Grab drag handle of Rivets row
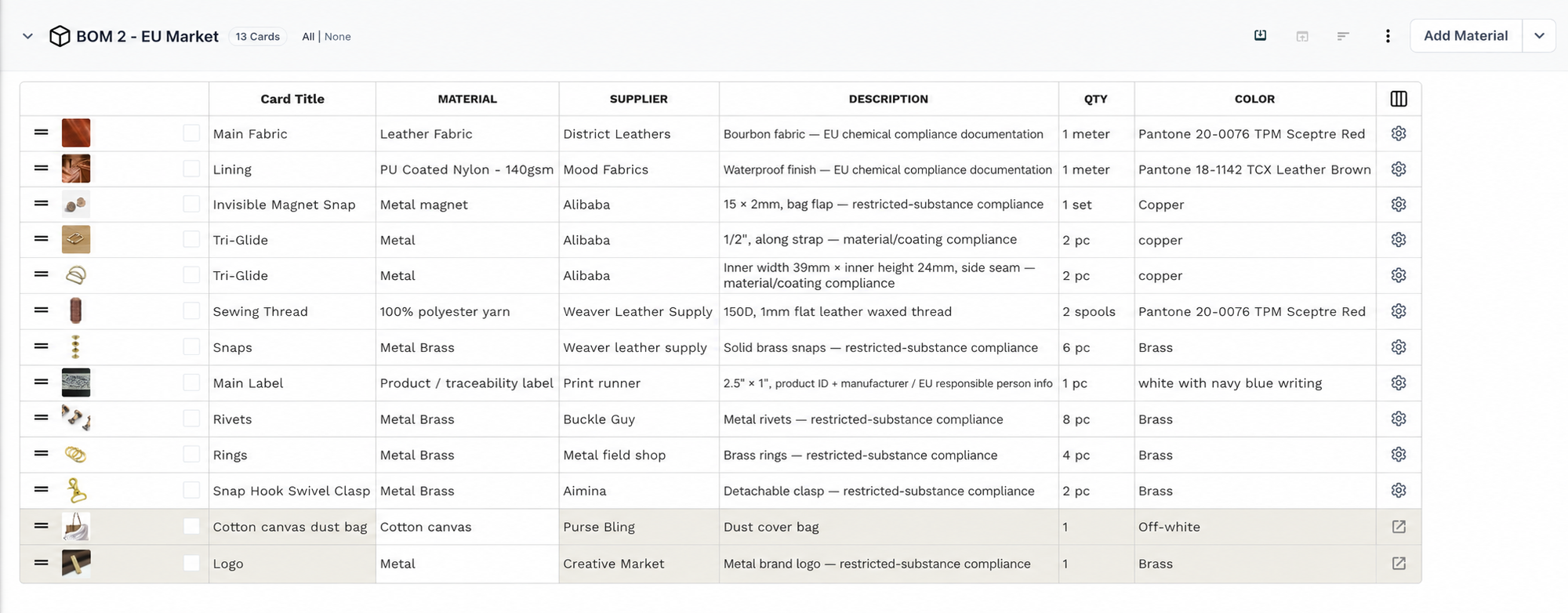1568x613 pixels. [42, 418]
